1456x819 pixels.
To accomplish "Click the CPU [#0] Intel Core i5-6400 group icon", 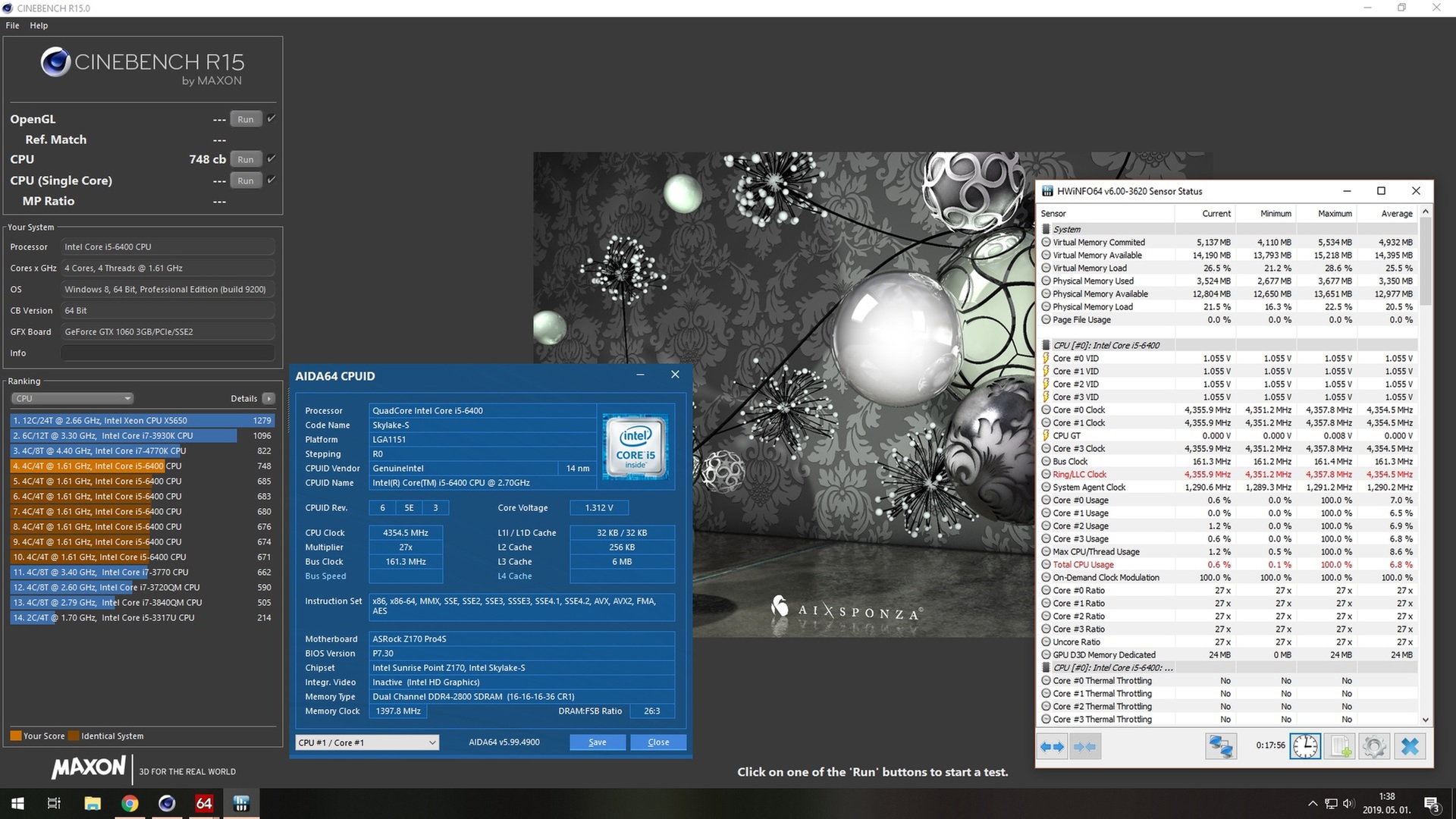I will [x=1046, y=345].
